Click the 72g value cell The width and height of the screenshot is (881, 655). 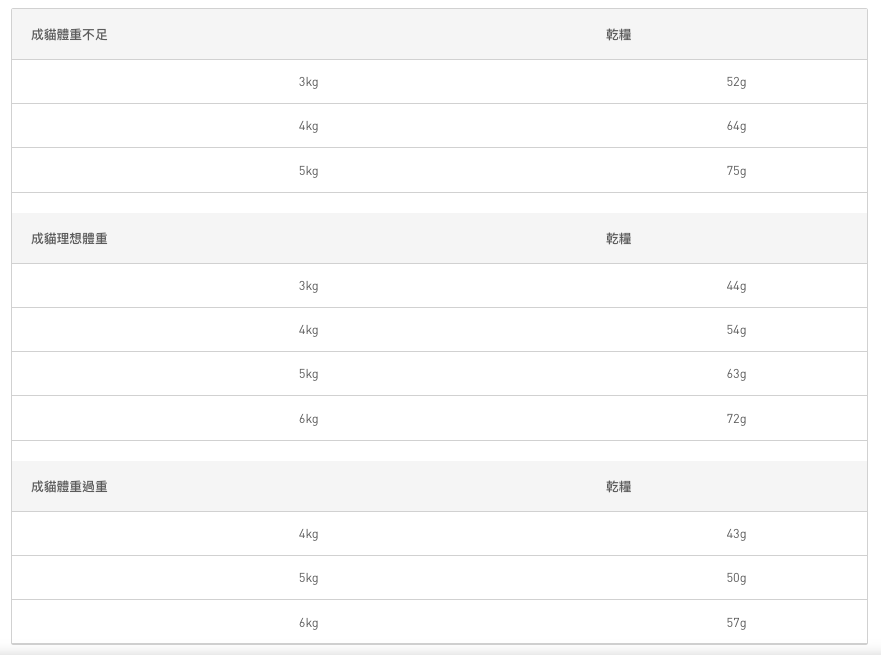pos(736,419)
